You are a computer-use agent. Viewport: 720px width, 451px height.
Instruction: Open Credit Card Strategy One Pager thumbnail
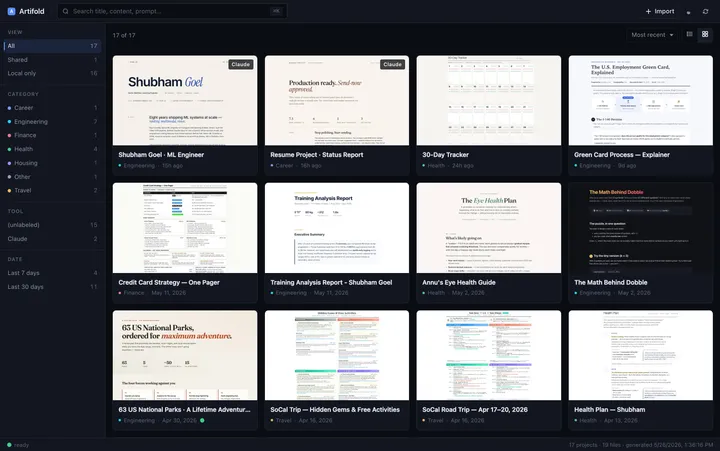pos(185,228)
